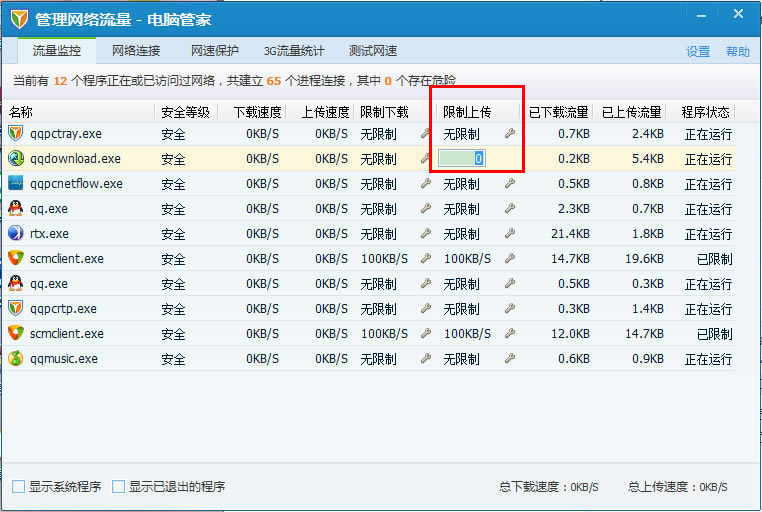Screen dimensions: 762x512
Task: Edit download limit wrench for qqdownload.exe
Action: coord(425,158)
